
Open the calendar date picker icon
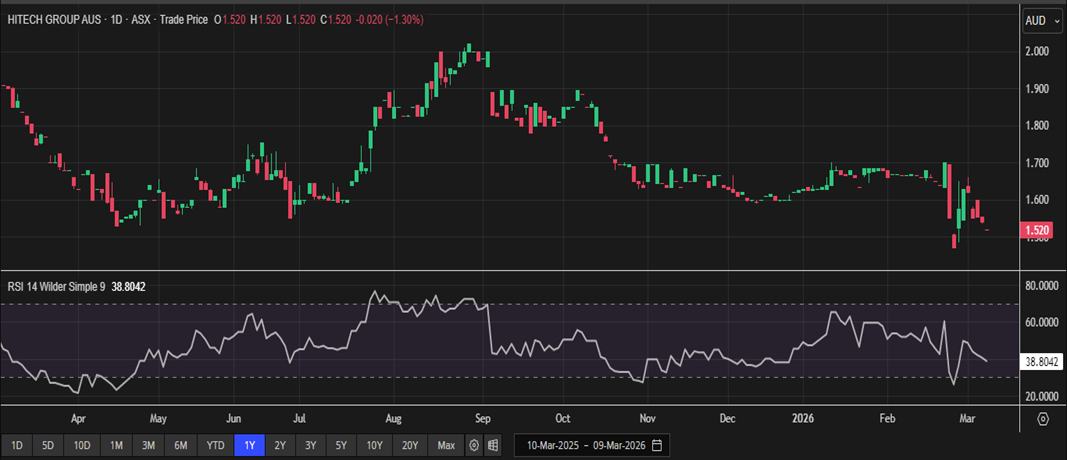point(656,444)
